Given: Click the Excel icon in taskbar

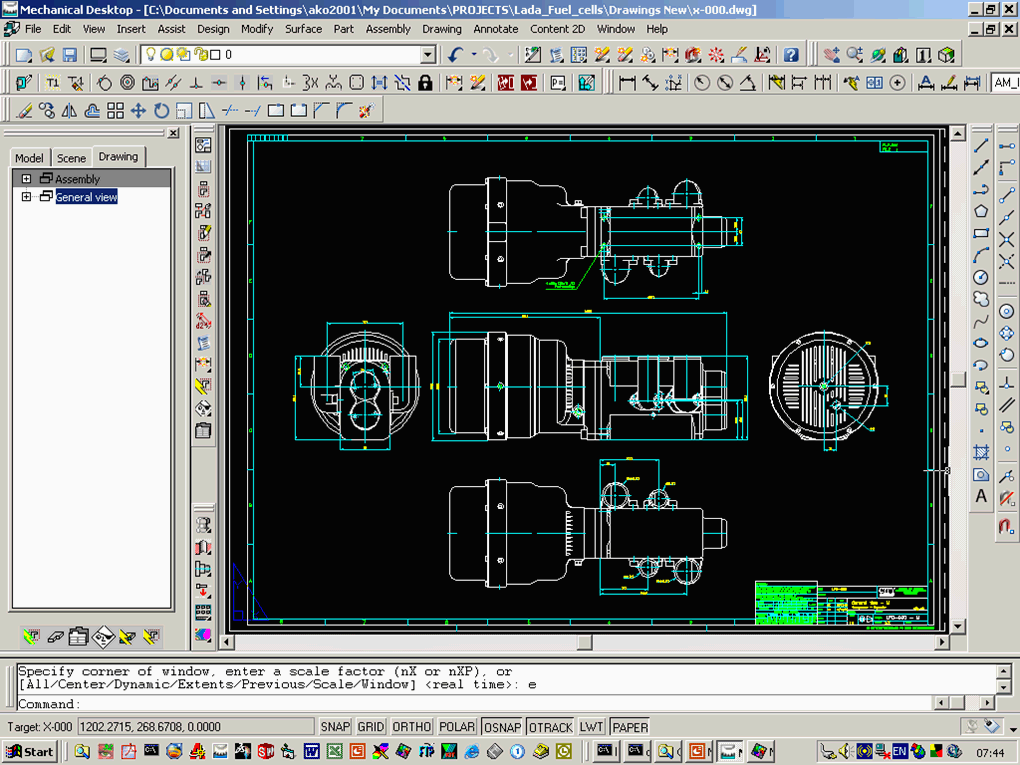Looking at the screenshot, I should tap(334, 751).
